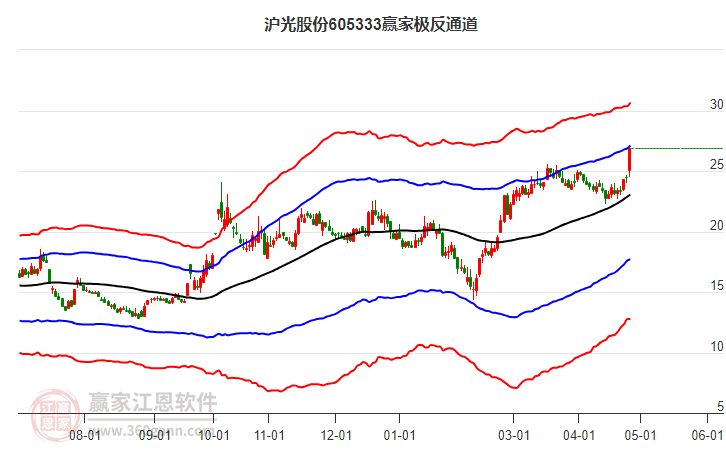Click the price label 20
This screenshot has width=726, height=450.
[717, 225]
